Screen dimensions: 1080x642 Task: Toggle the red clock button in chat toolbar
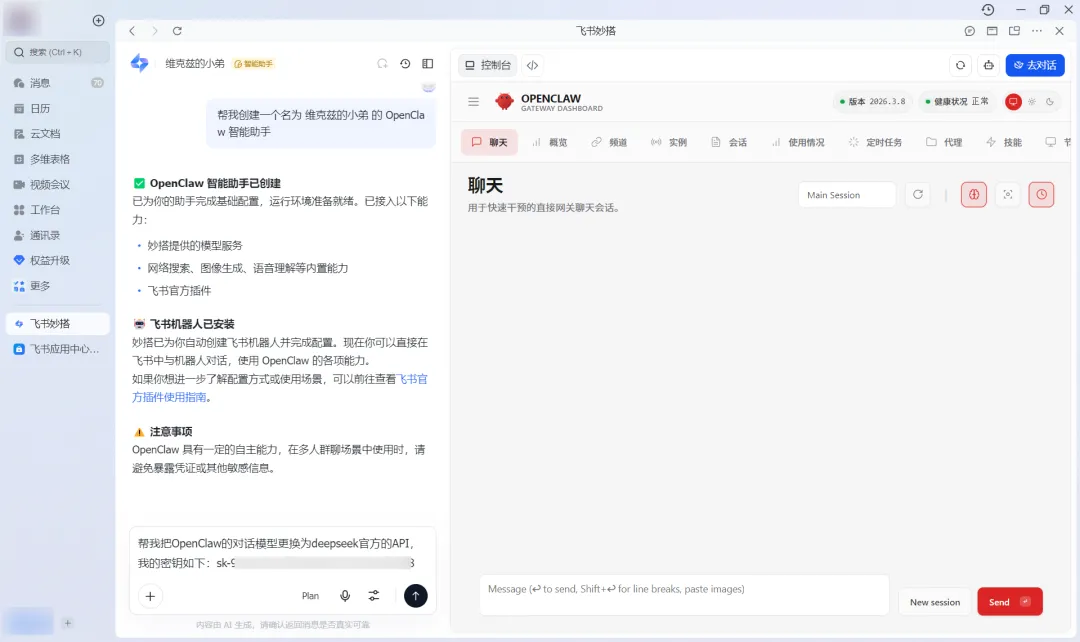click(1041, 195)
